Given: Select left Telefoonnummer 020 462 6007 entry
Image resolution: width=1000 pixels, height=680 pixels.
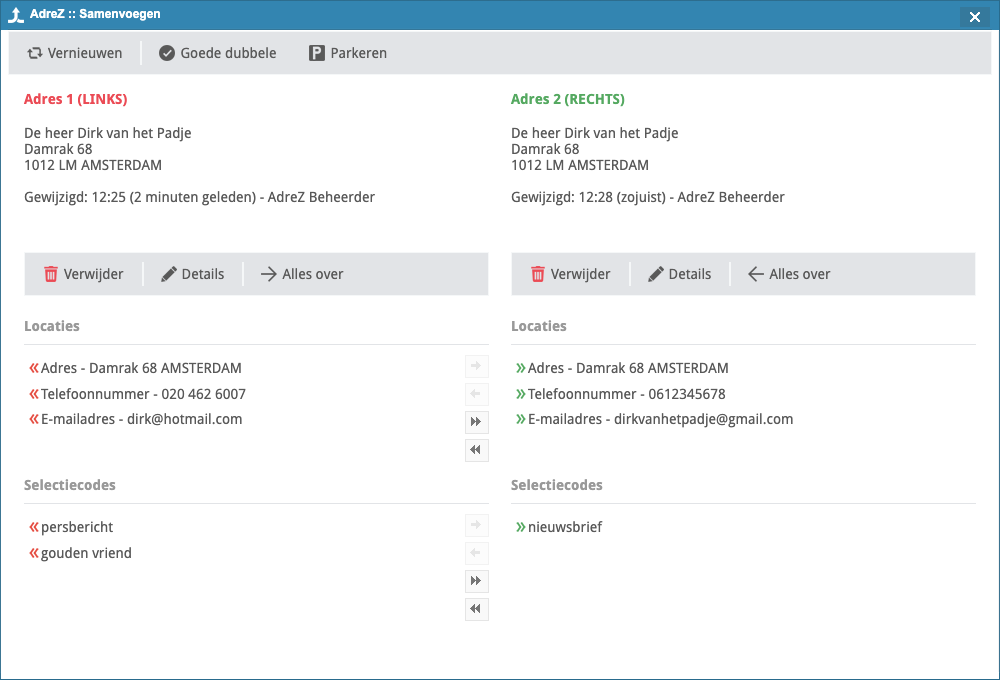Looking at the screenshot, I should click(143, 394).
